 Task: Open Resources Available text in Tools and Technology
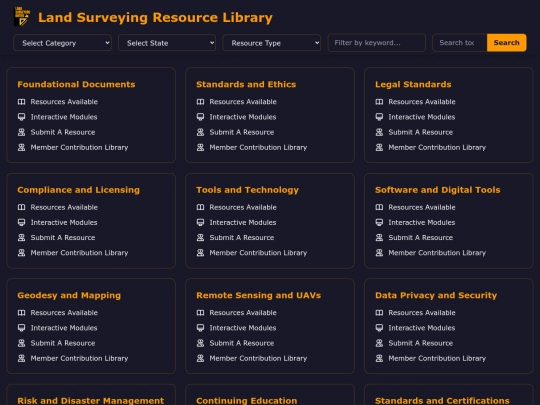tap(243, 207)
